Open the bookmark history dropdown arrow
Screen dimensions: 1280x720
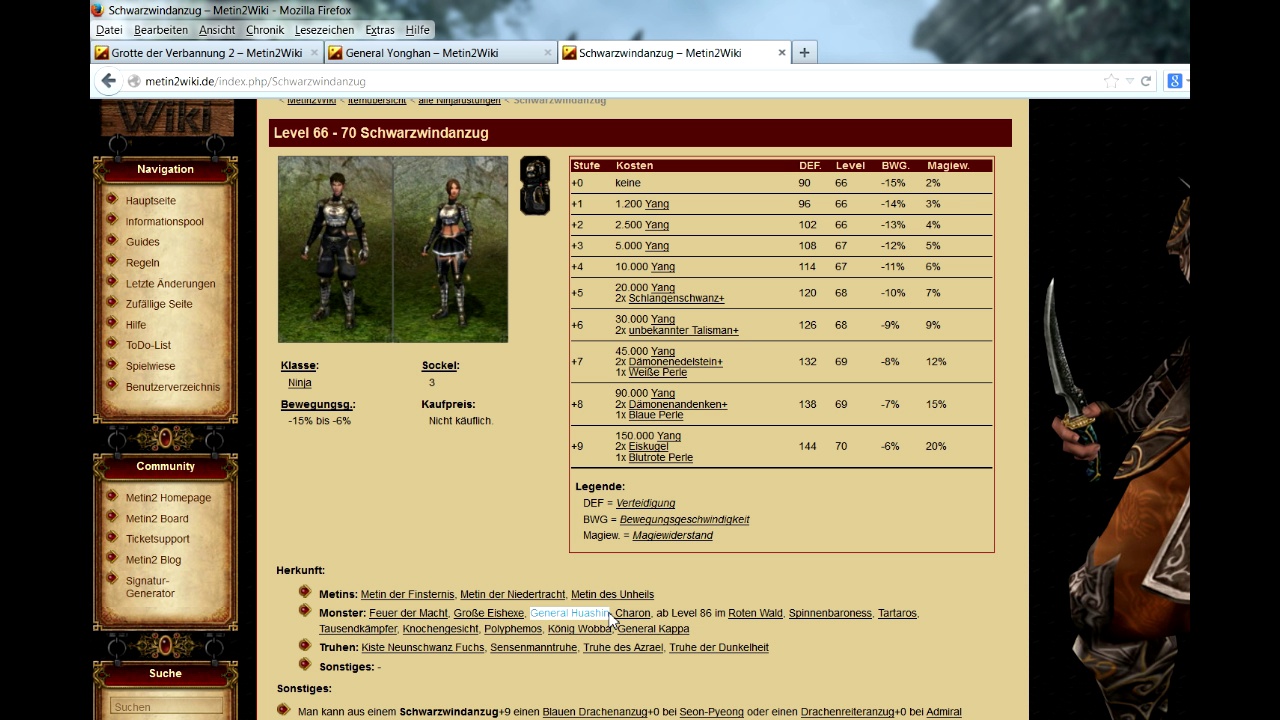point(1129,81)
